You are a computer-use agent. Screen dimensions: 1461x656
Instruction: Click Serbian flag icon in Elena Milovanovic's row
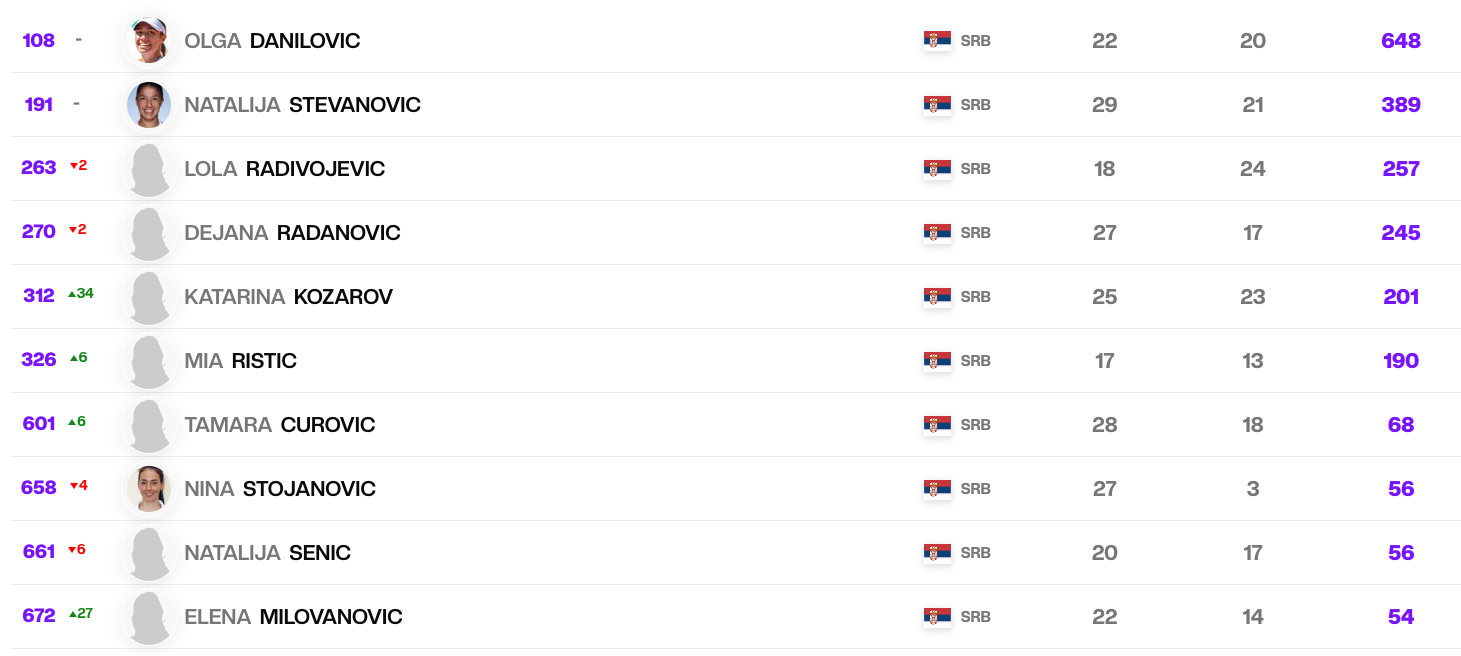[937, 617]
